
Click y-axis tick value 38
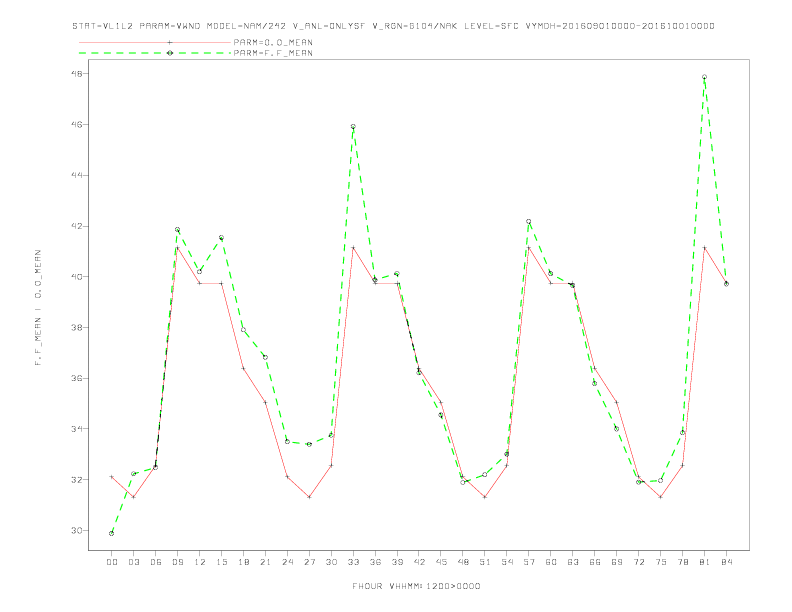pos(77,327)
